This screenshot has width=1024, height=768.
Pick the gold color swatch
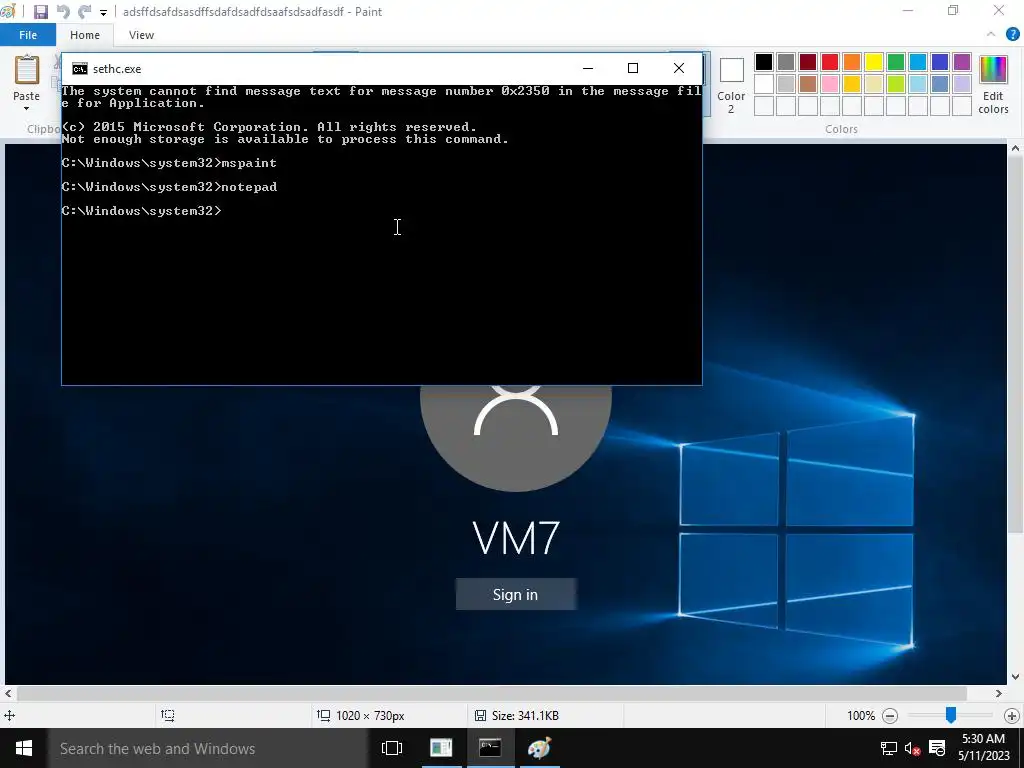click(852, 84)
